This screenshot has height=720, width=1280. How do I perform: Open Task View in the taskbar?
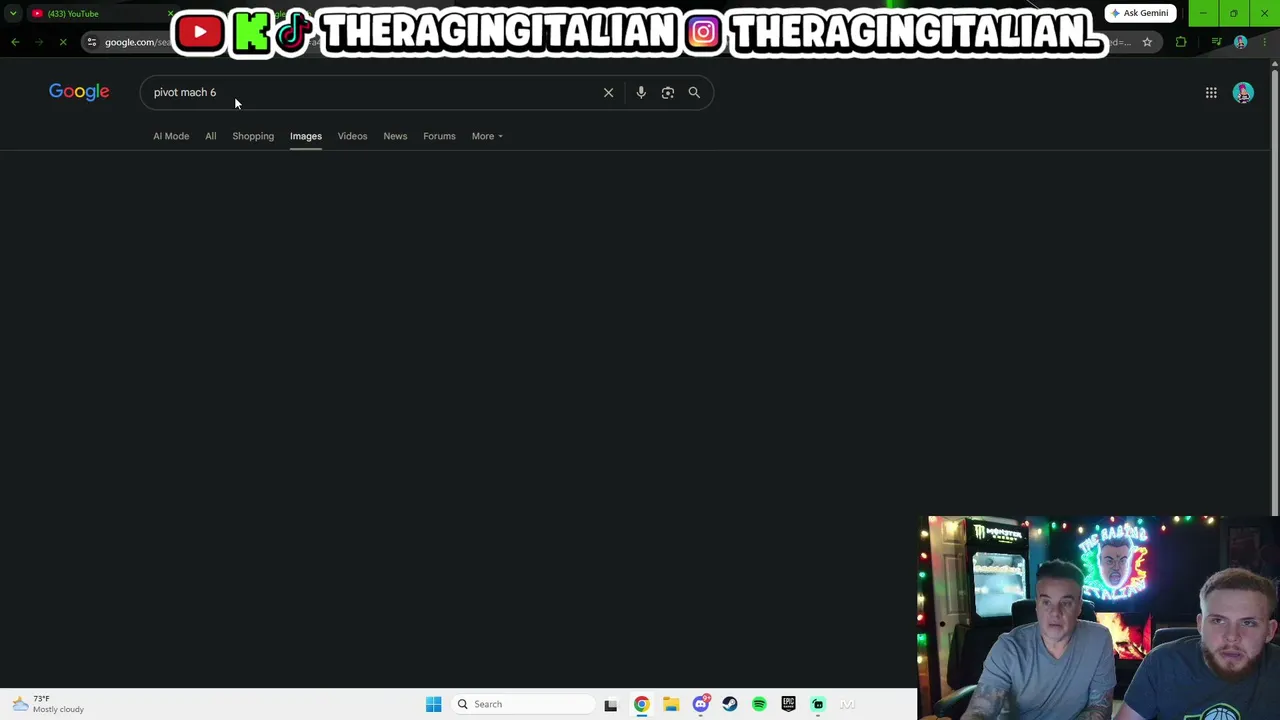click(x=611, y=704)
